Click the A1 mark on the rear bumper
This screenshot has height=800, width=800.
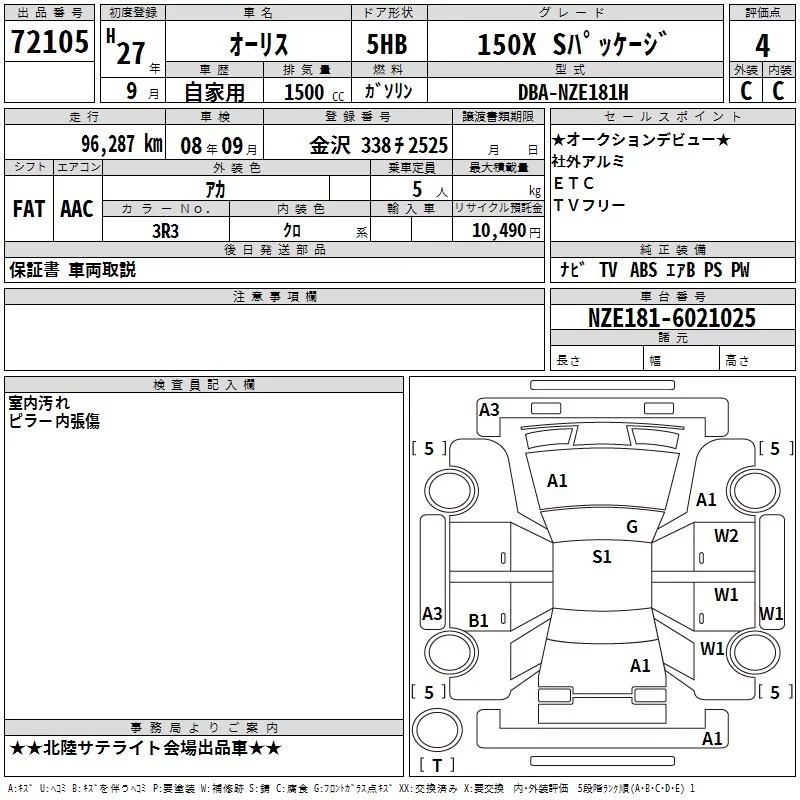(x=712, y=739)
